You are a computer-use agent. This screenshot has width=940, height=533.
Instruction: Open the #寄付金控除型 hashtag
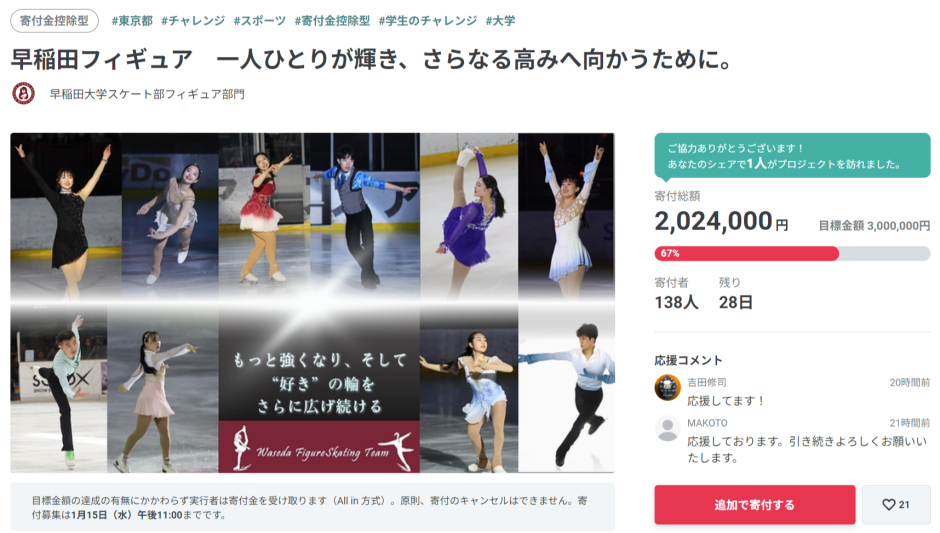tap(332, 20)
